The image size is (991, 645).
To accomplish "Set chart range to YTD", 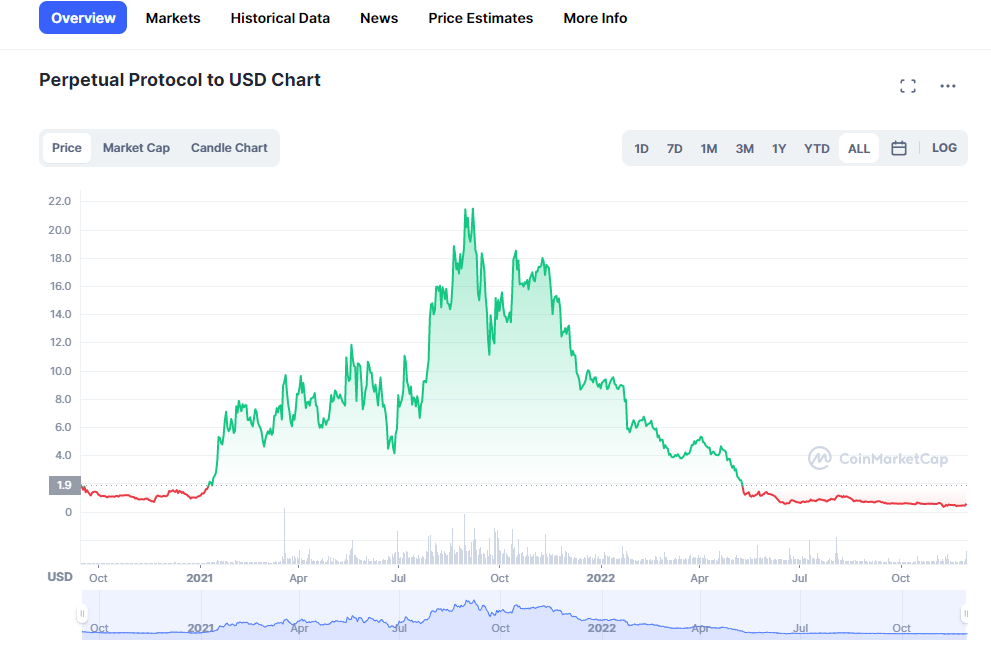I will pyautogui.click(x=816, y=148).
